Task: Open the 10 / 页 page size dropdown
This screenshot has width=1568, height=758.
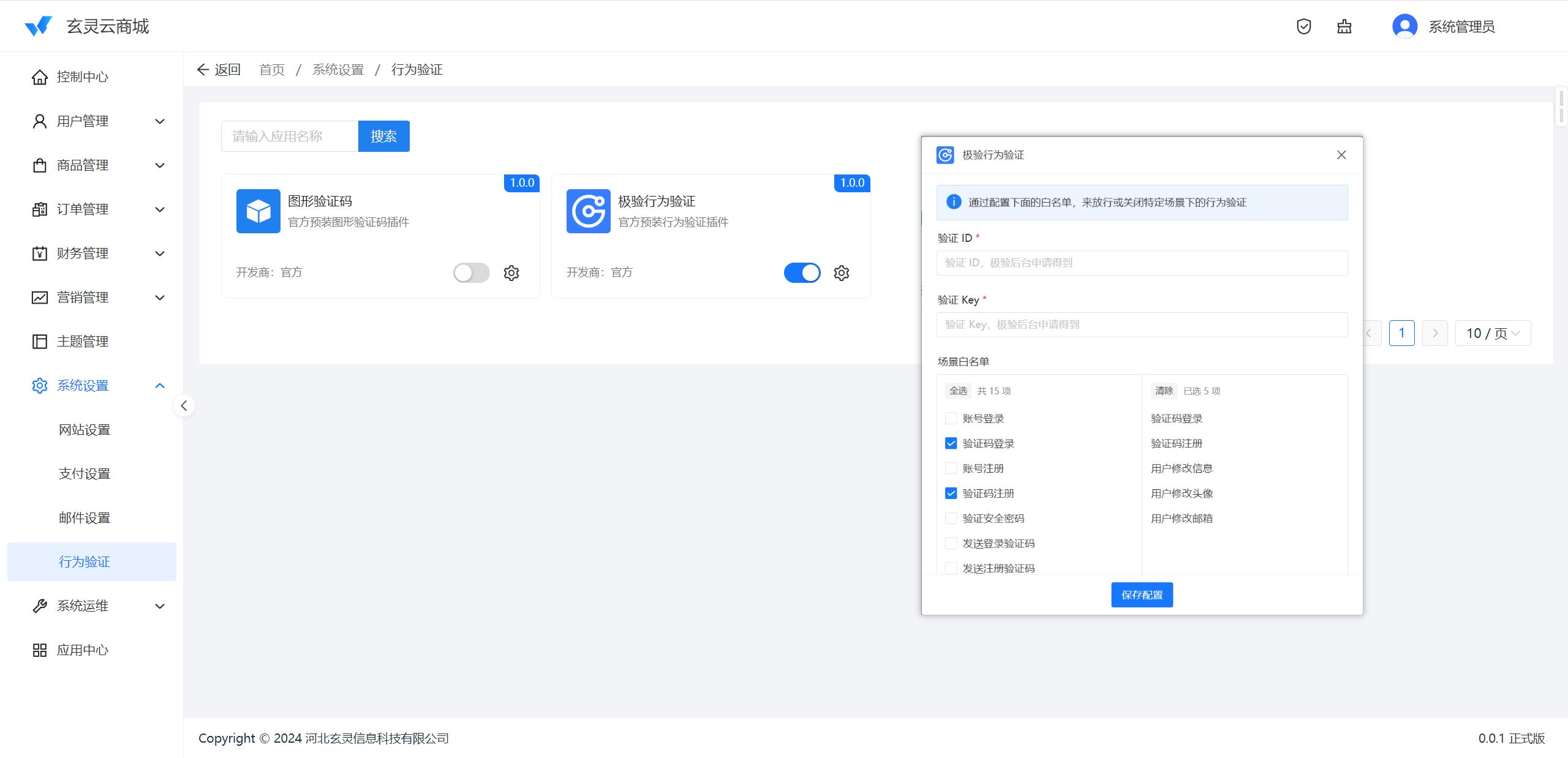Action: pyautogui.click(x=1492, y=333)
